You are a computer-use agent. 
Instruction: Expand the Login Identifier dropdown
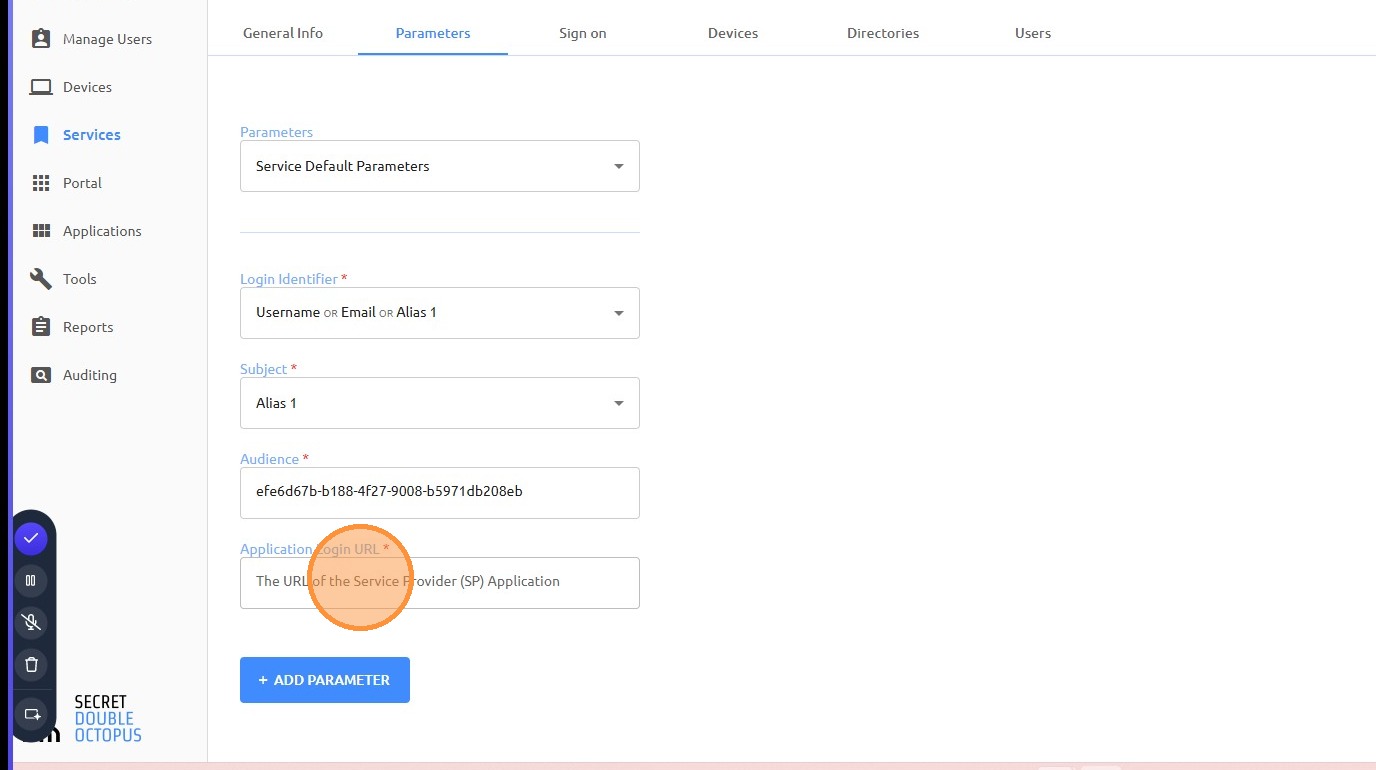(x=440, y=313)
